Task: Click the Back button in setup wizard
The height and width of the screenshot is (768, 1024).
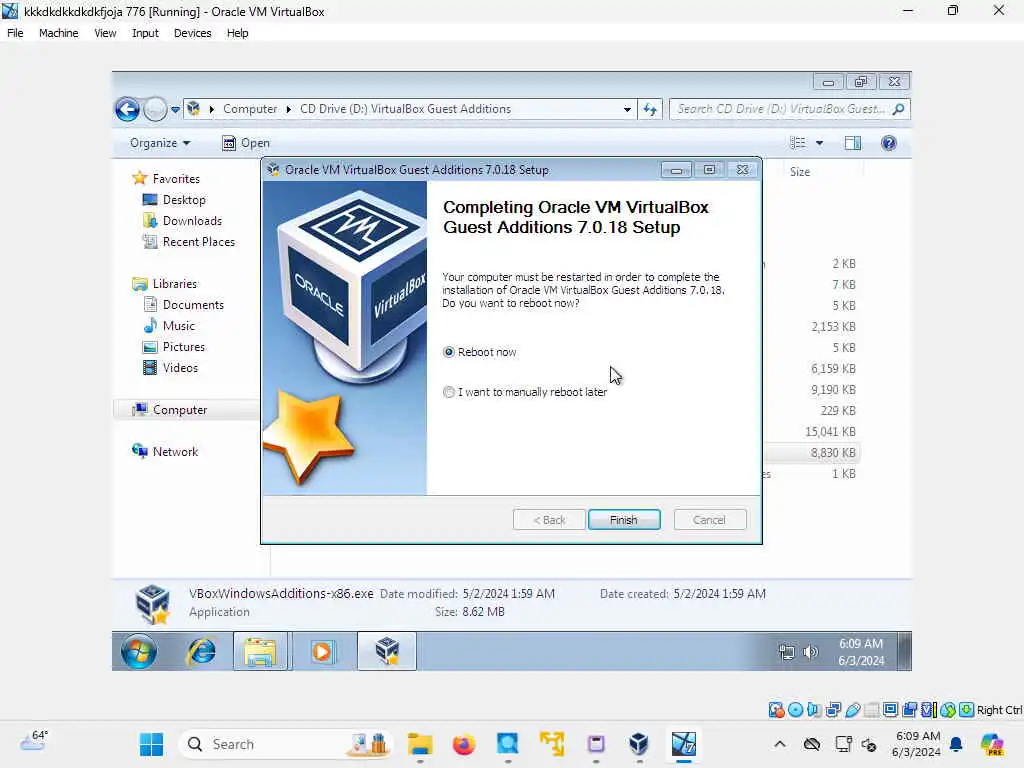Action: [549, 520]
